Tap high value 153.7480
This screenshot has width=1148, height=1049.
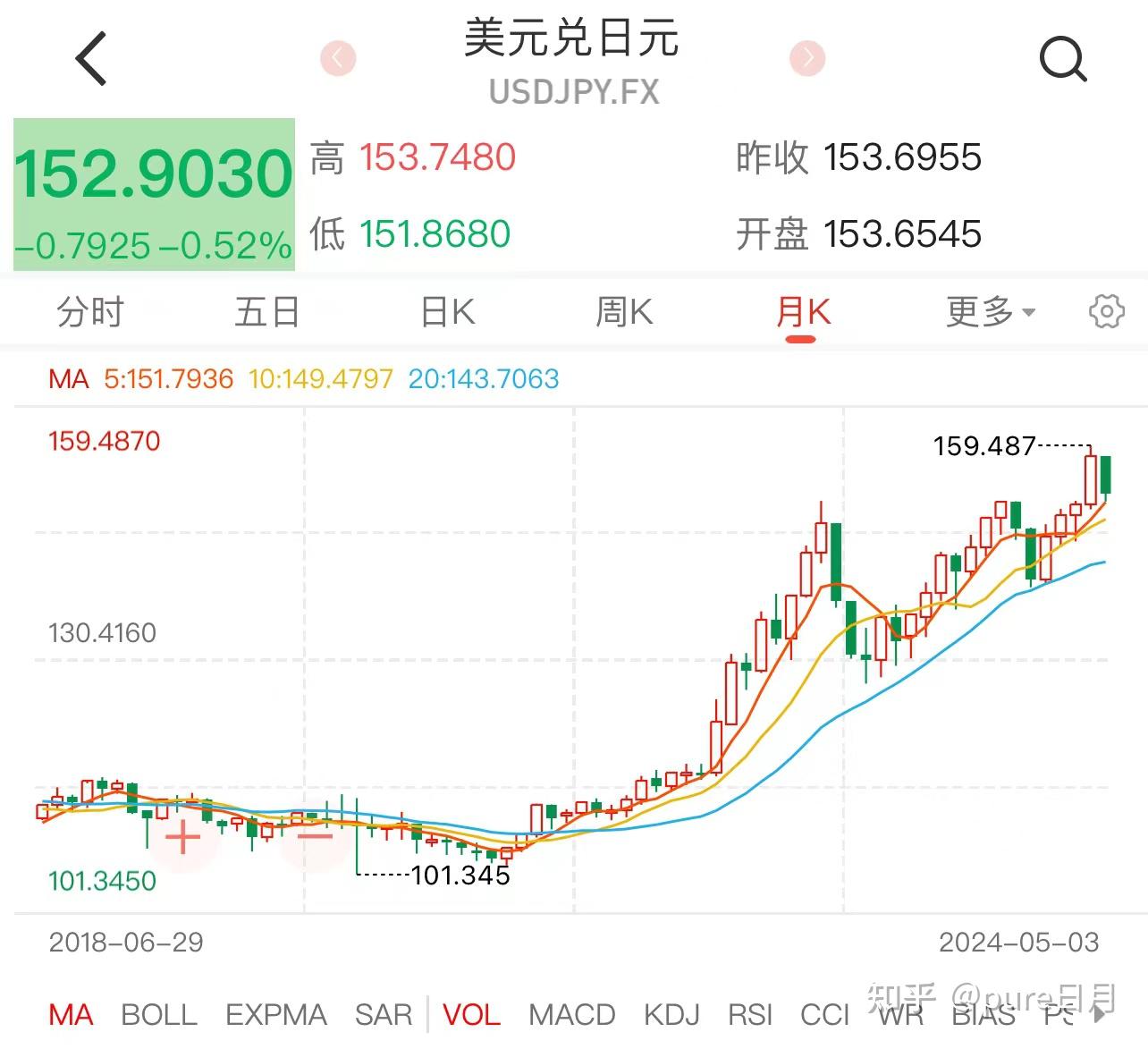click(x=438, y=157)
